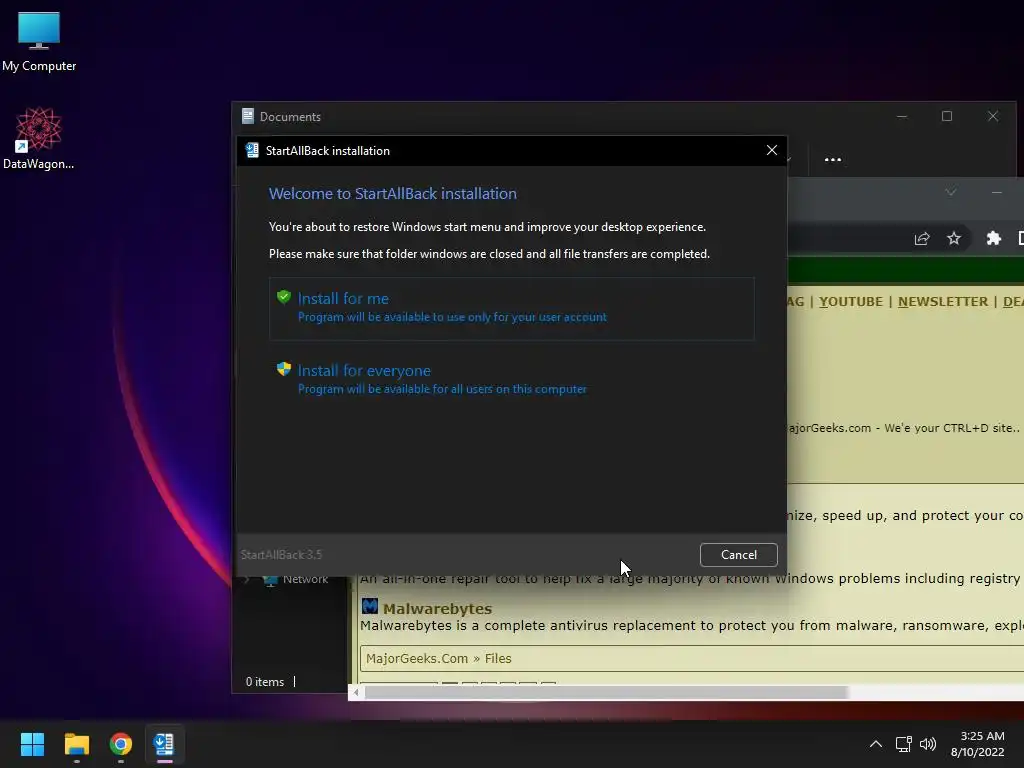Open network status tray icon
This screenshot has height=768, width=1024.
click(904, 744)
